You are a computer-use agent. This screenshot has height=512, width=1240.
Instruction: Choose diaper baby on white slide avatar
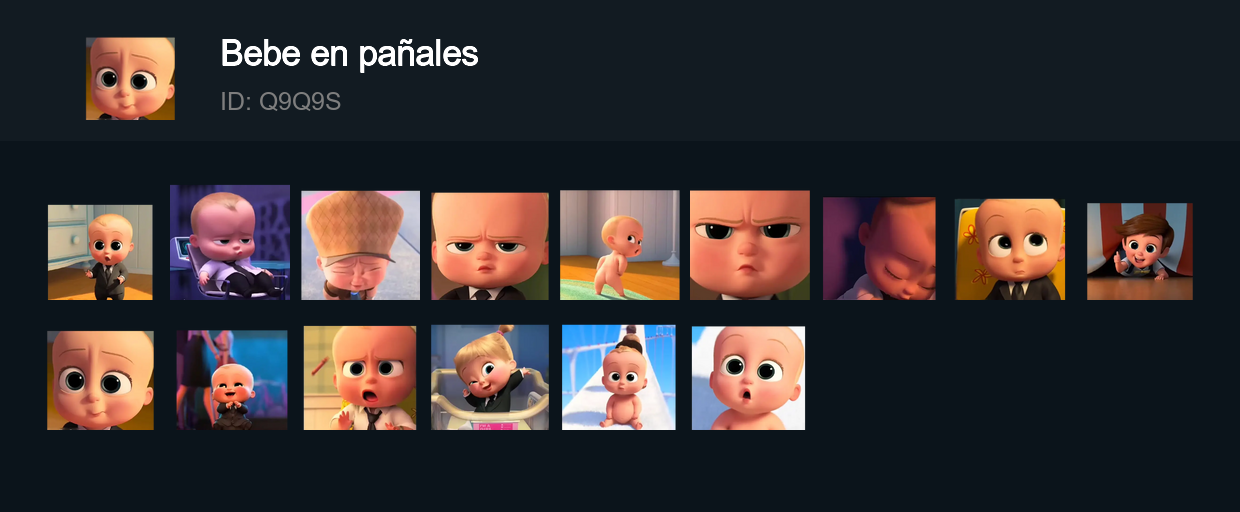click(x=619, y=378)
